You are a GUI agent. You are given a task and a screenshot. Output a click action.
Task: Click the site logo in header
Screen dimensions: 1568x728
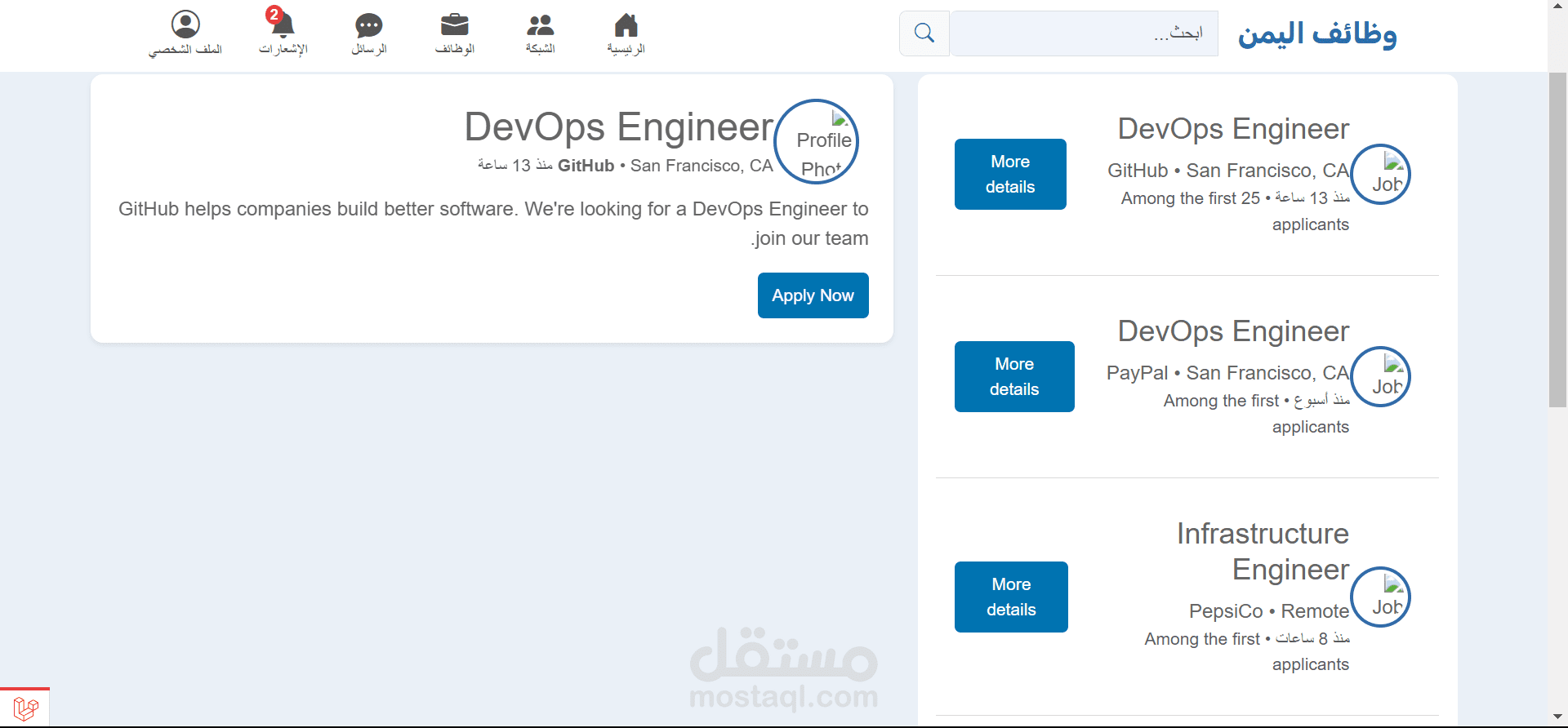(x=1316, y=34)
